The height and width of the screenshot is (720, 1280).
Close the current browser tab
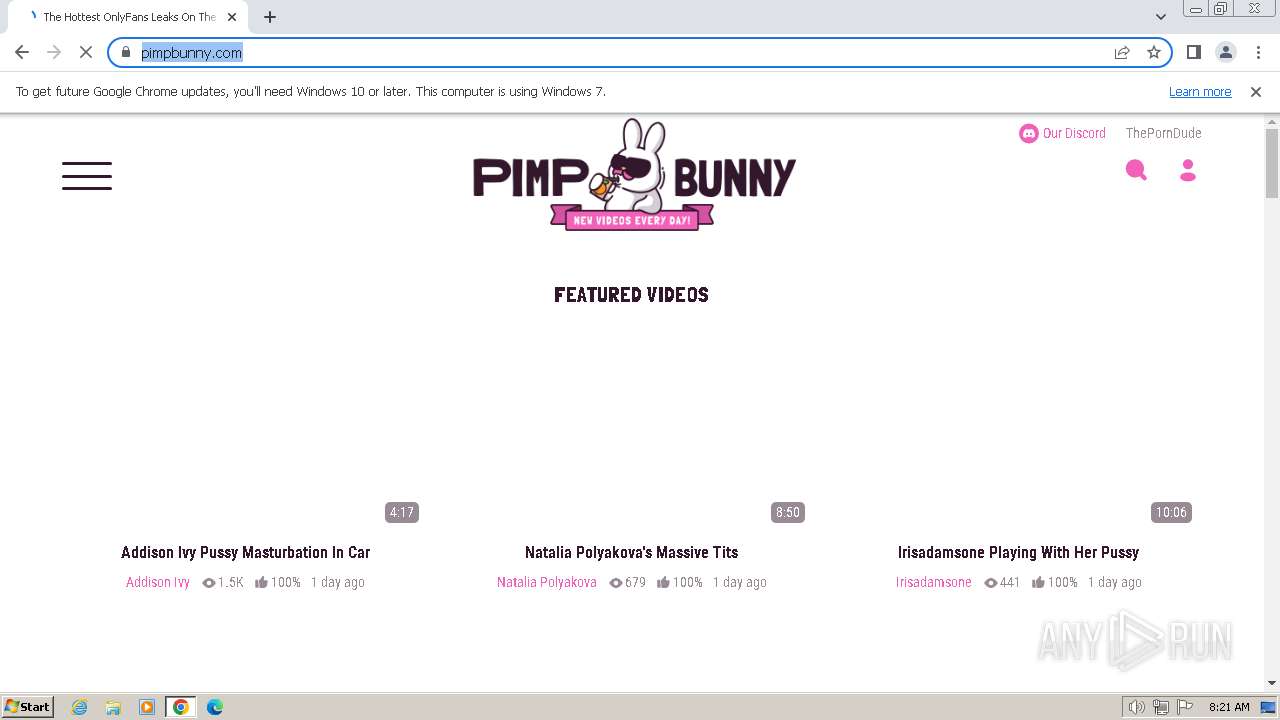[x=232, y=17]
